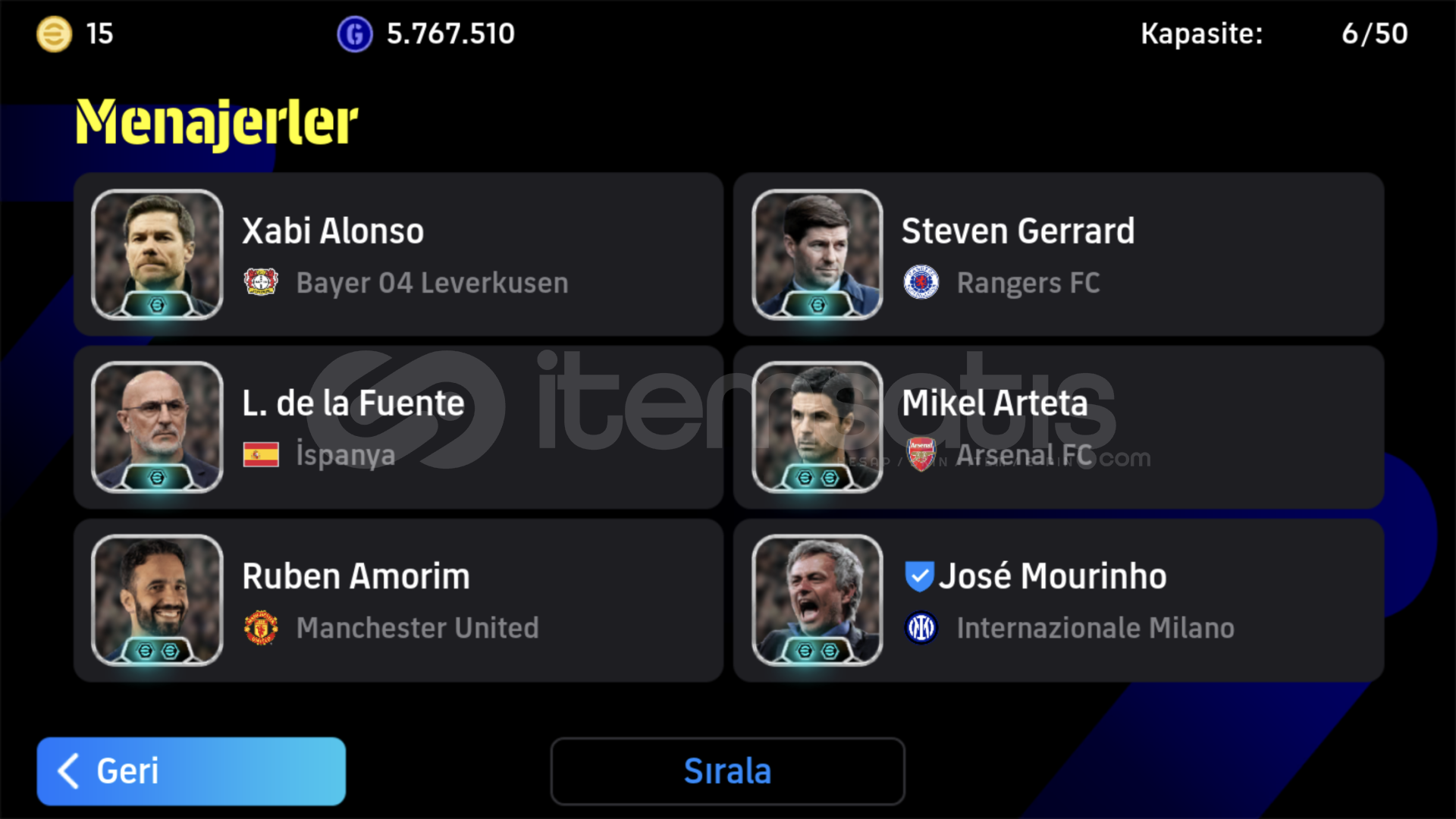Go back with the Geri button
1456x819 pixels.
point(191,771)
